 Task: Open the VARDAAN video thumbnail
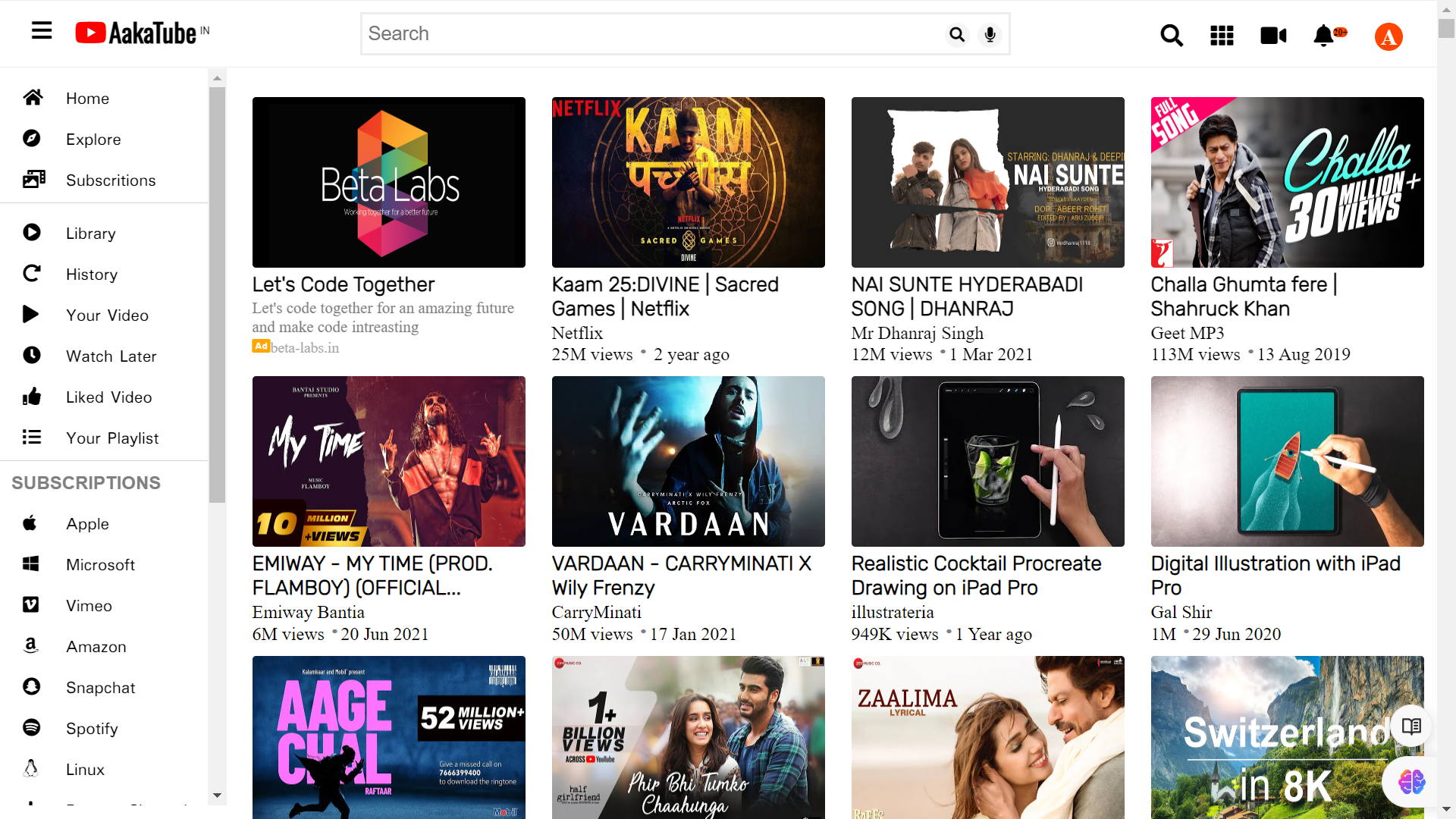[688, 461]
